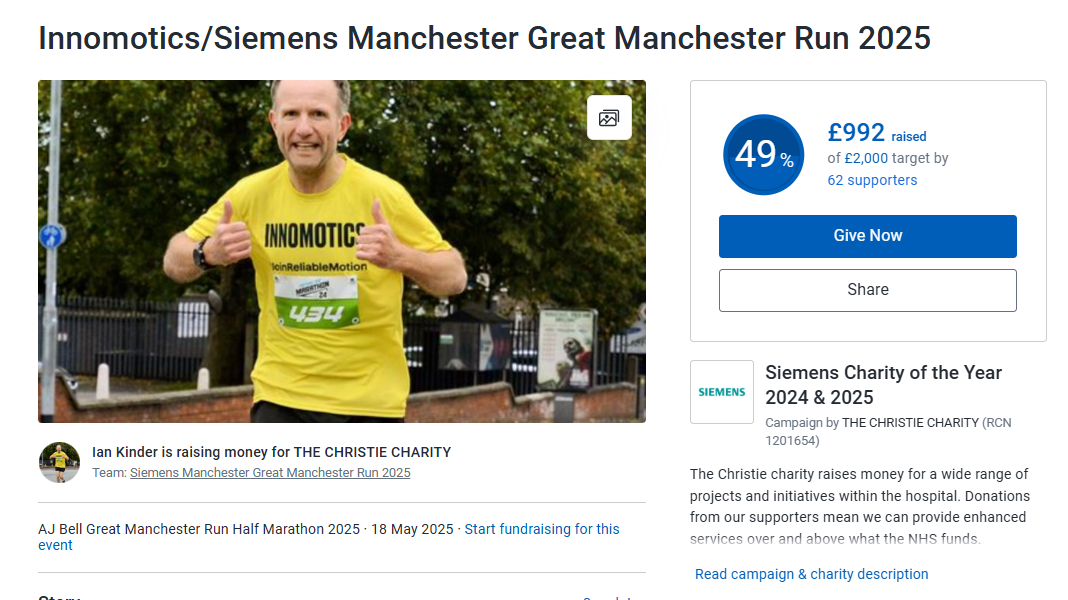Click the Siemens logo tile
Image resolution: width=1068 pixels, height=600 pixels.
click(721, 392)
